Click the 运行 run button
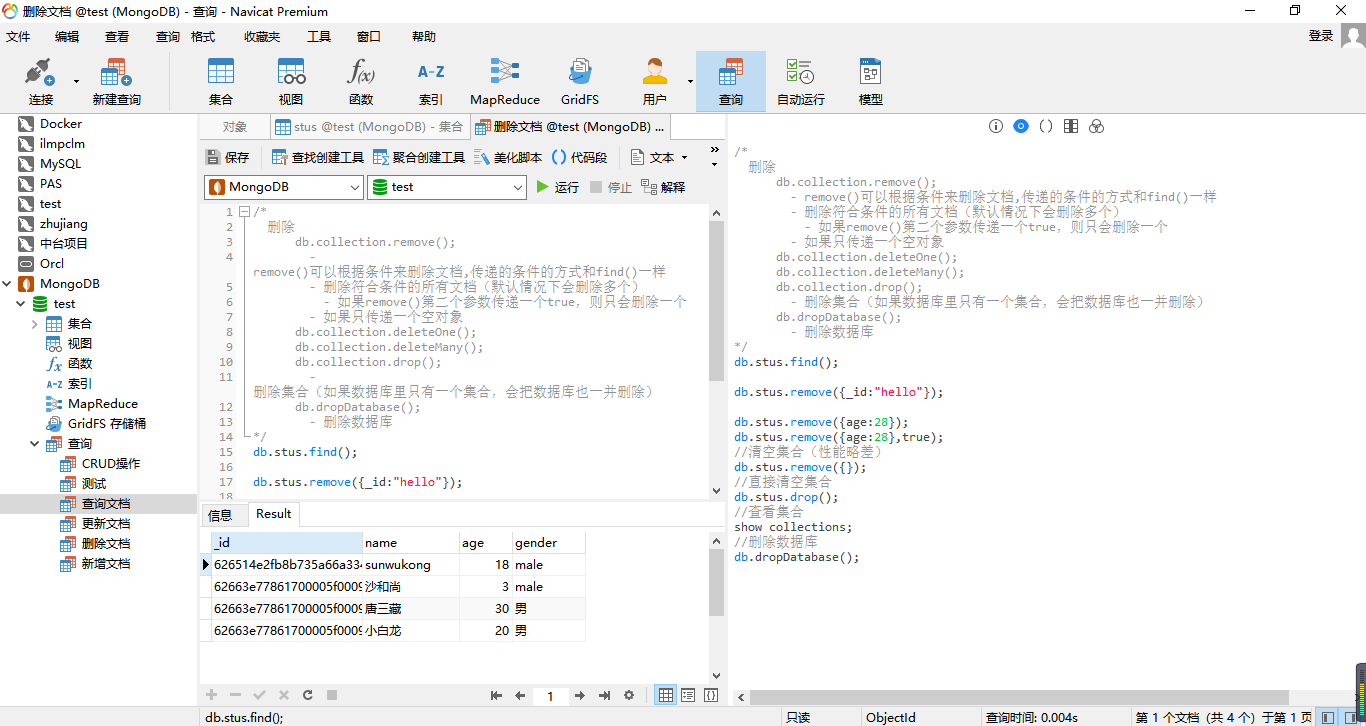 tap(558, 187)
